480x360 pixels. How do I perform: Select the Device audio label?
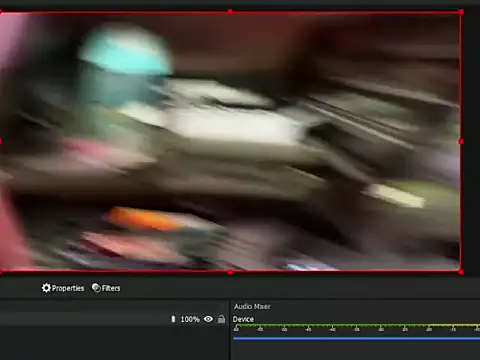[243, 319]
